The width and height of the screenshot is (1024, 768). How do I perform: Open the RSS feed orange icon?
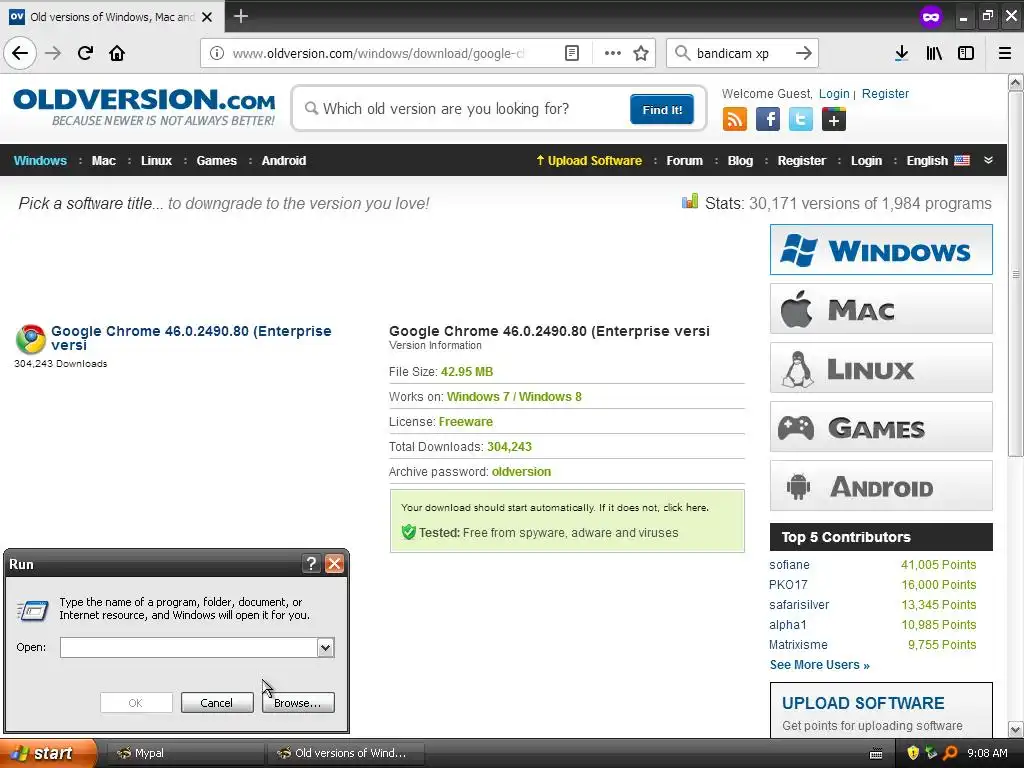click(x=735, y=120)
